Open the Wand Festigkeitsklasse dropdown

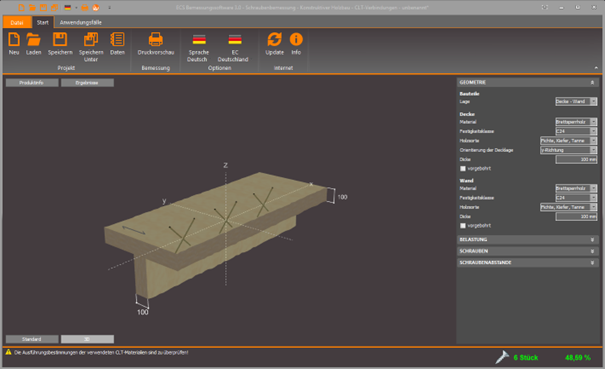(576, 198)
